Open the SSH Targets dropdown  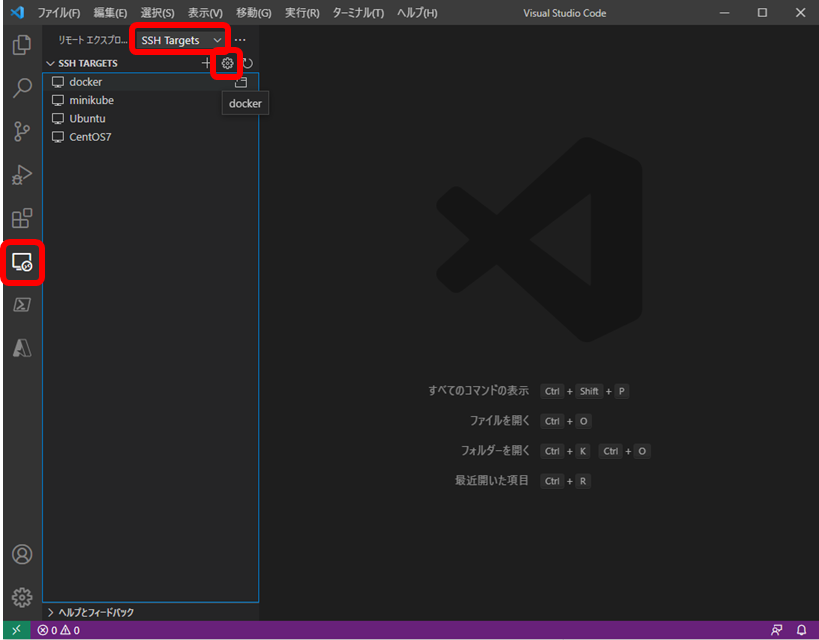click(181, 40)
